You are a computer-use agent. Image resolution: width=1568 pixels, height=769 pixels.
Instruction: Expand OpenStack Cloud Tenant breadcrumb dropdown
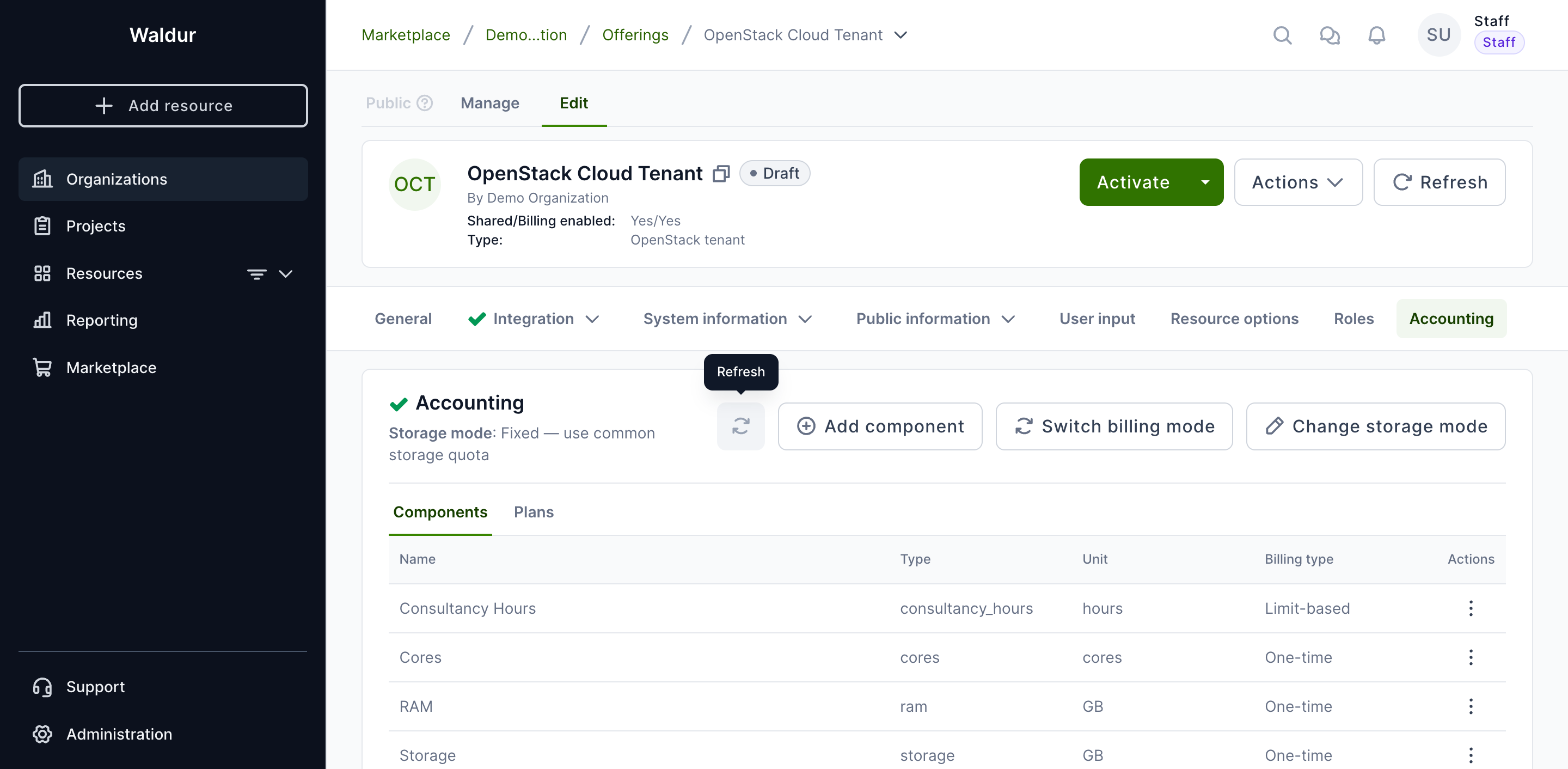click(x=901, y=35)
